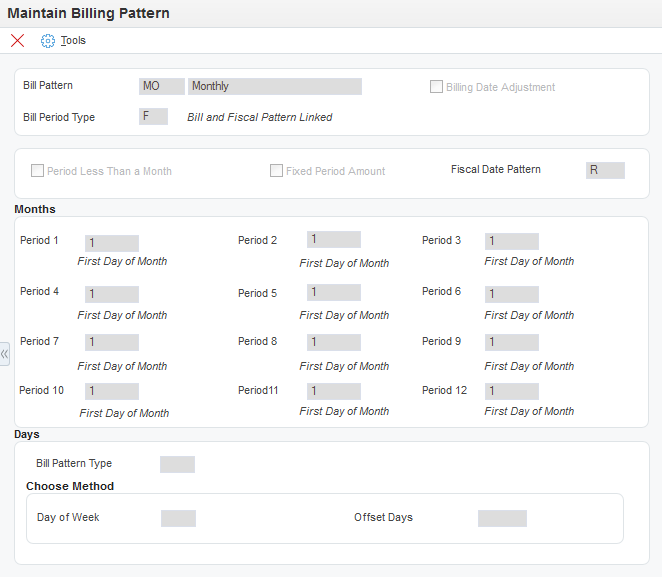This screenshot has width=662, height=577.
Task: Click the 'Days' section heading
Action: pyautogui.click(x=27, y=434)
